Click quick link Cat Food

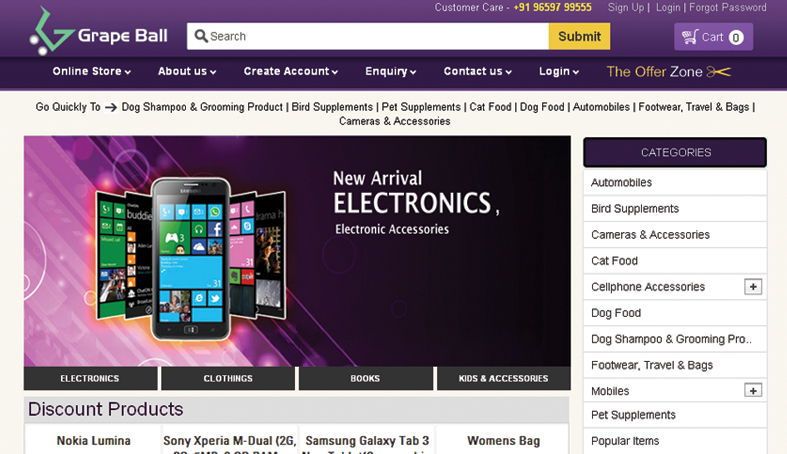coord(490,107)
